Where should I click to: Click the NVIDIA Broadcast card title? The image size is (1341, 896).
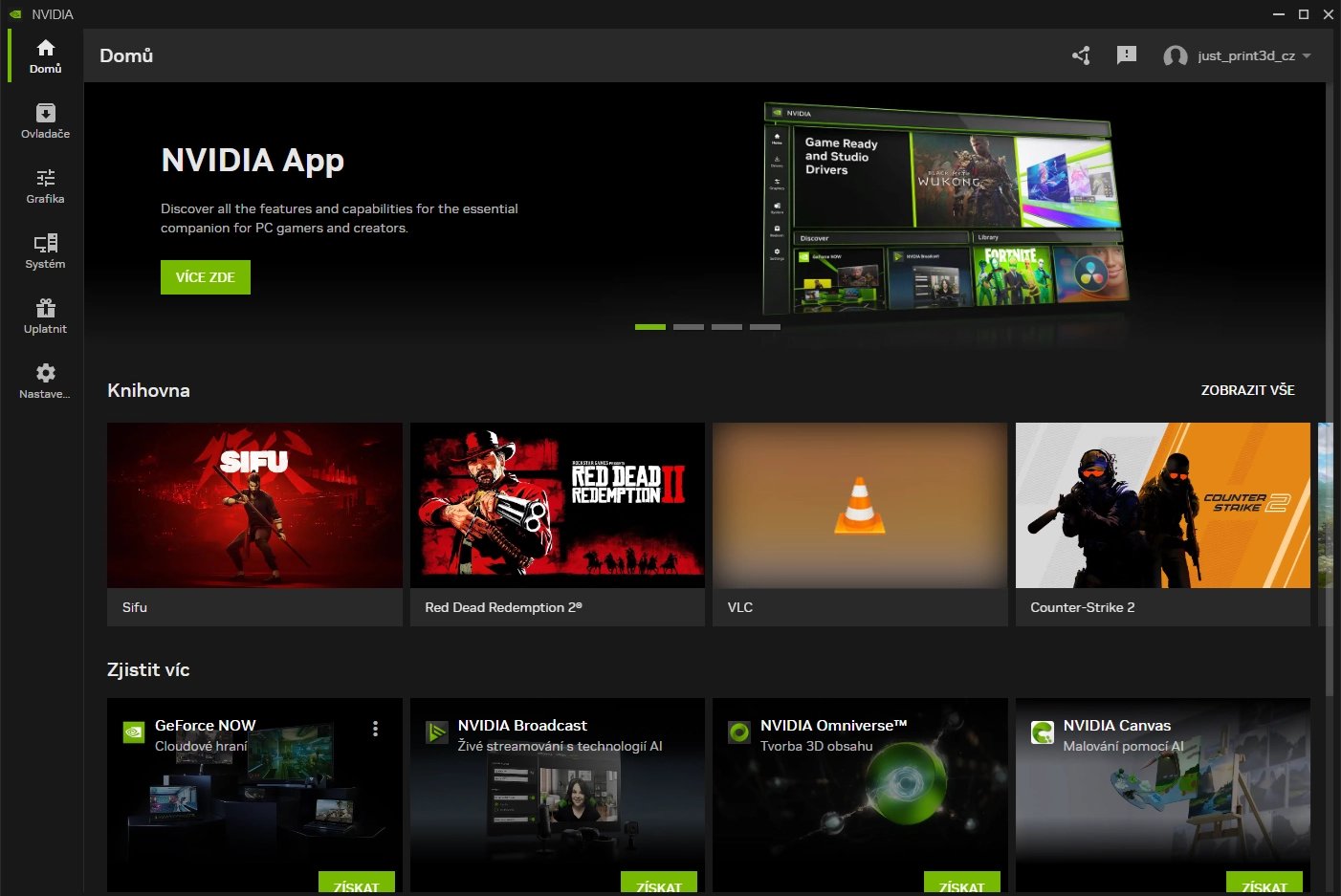coord(522,726)
